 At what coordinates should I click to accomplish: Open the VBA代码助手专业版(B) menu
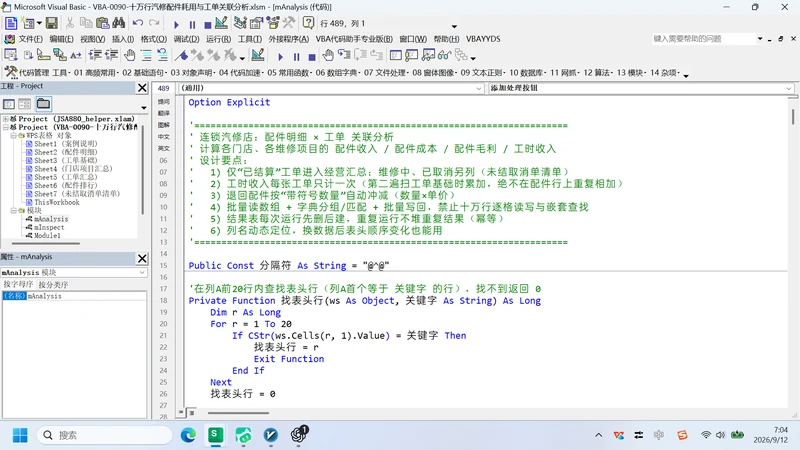(x=354, y=39)
